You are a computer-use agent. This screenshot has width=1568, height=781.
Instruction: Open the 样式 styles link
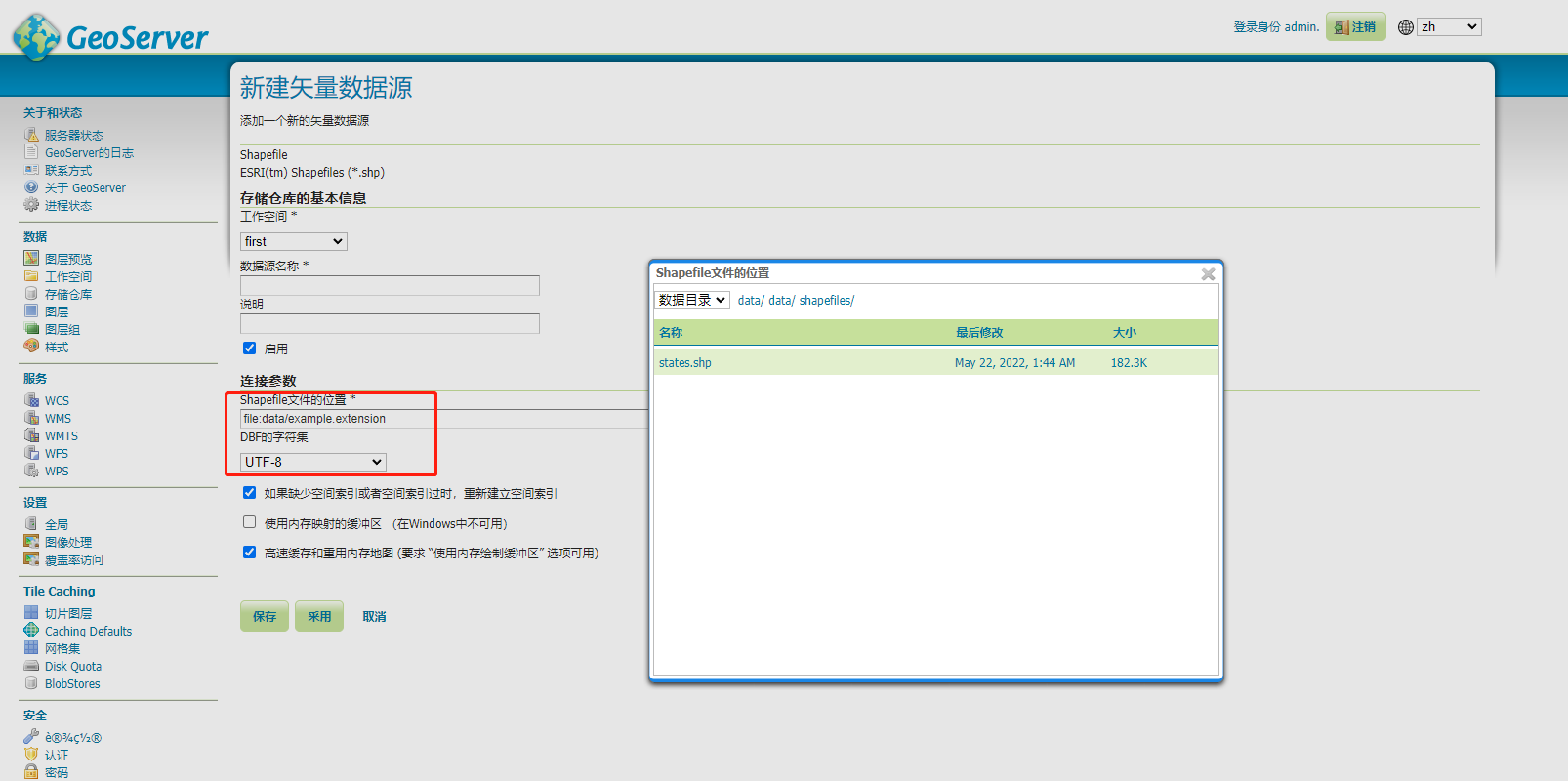[57, 348]
